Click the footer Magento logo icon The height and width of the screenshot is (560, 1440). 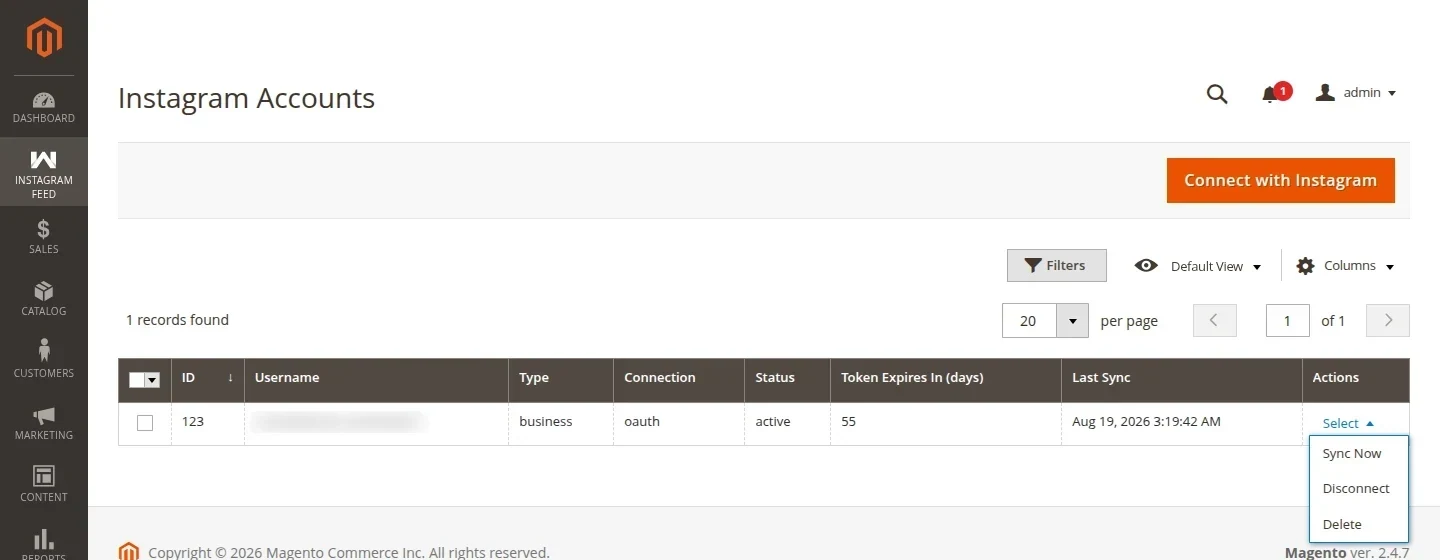(129, 552)
